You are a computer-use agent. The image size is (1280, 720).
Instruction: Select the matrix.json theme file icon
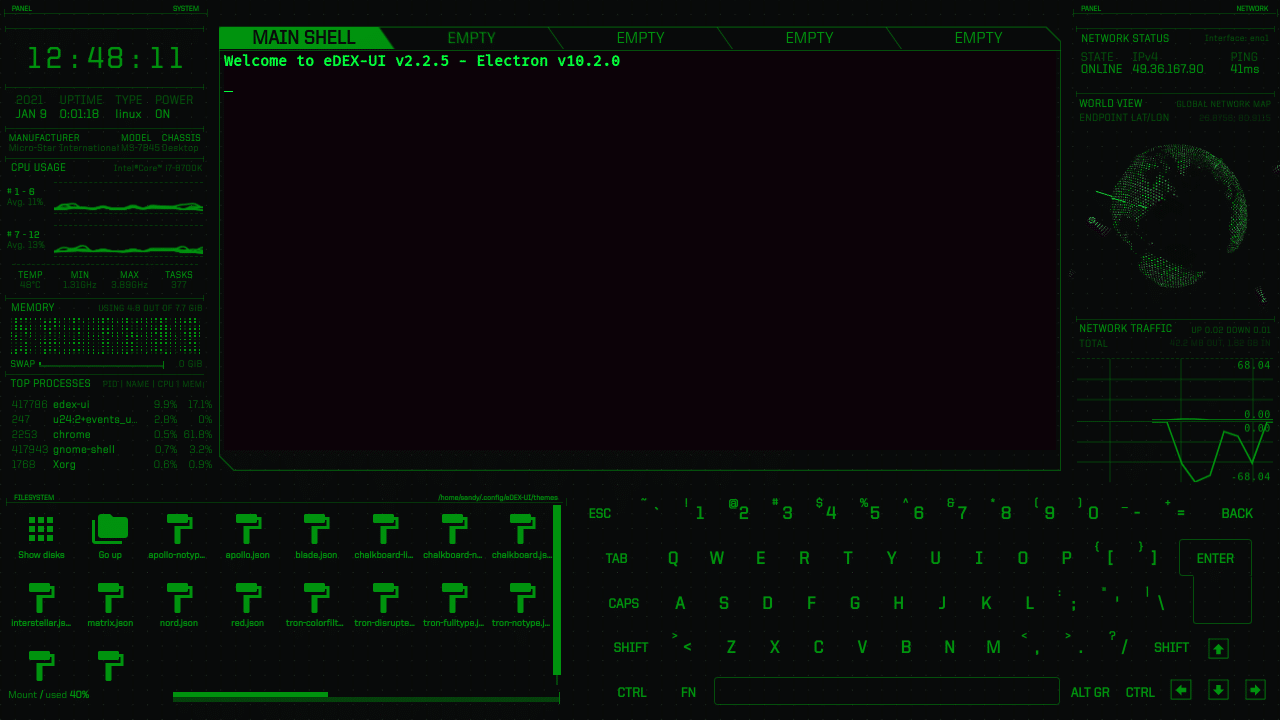pos(110,600)
